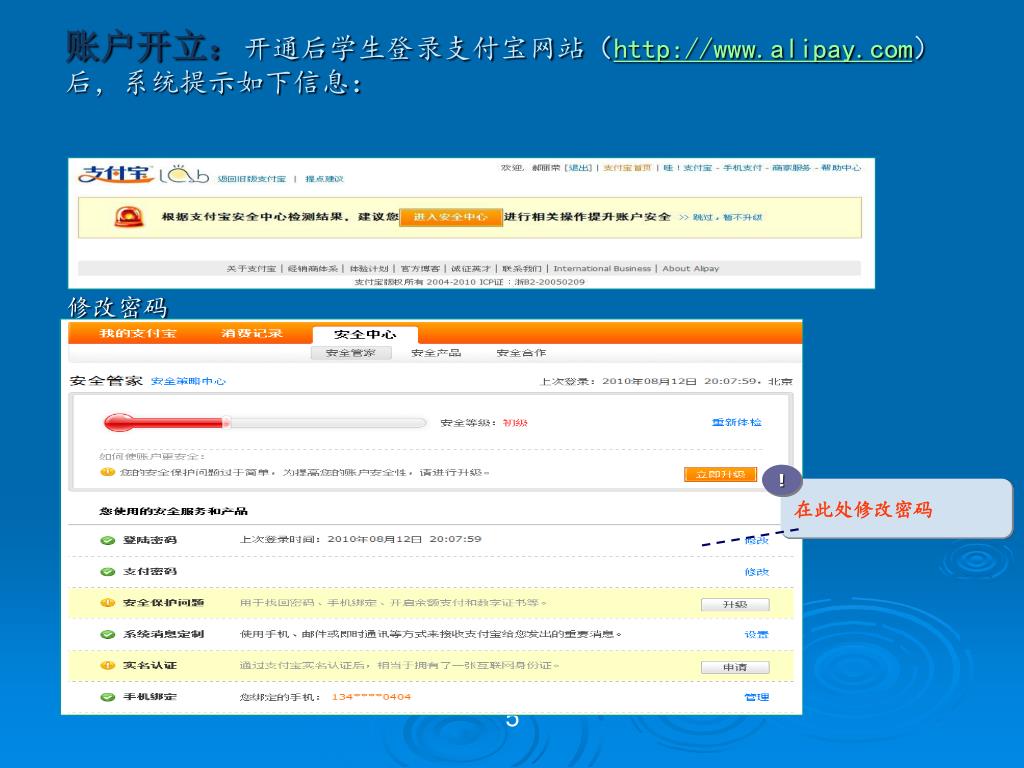Image resolution: width=1024 pixels, height=768 pixels.
Task: Click the 安全管家 page heading
Action: coord(106,381)
